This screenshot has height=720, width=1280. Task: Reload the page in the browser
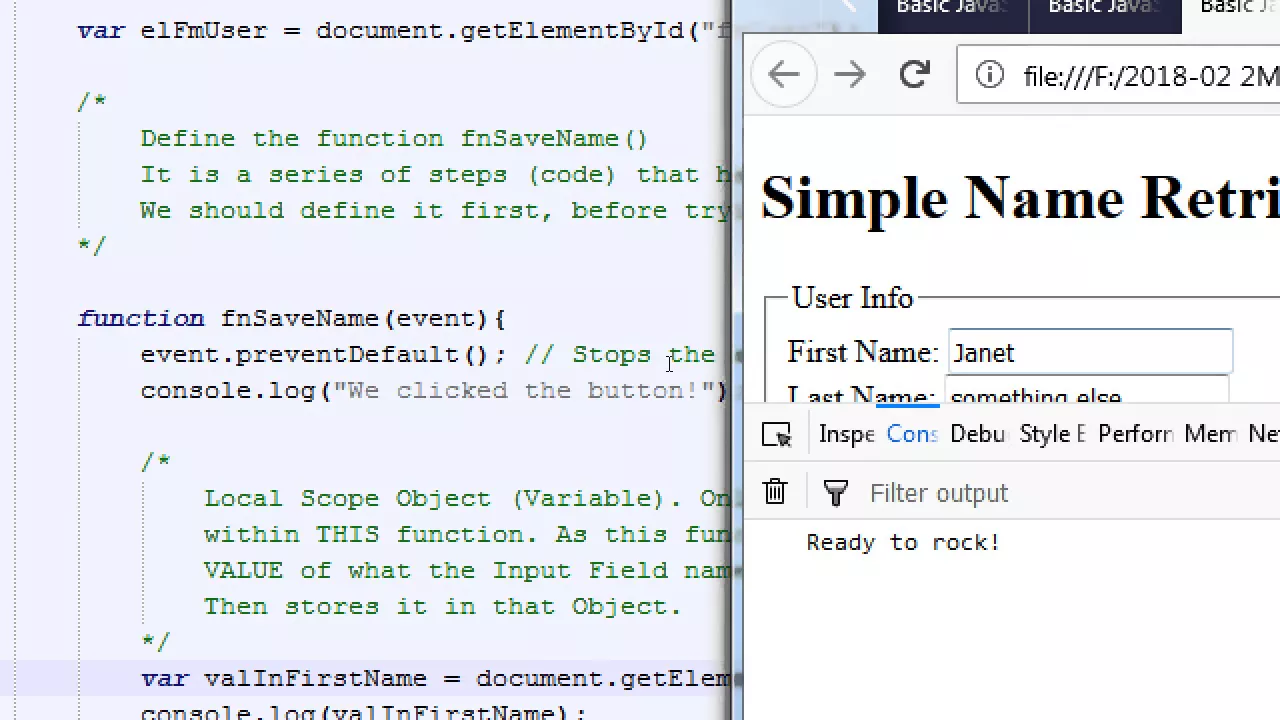point(914,75)
